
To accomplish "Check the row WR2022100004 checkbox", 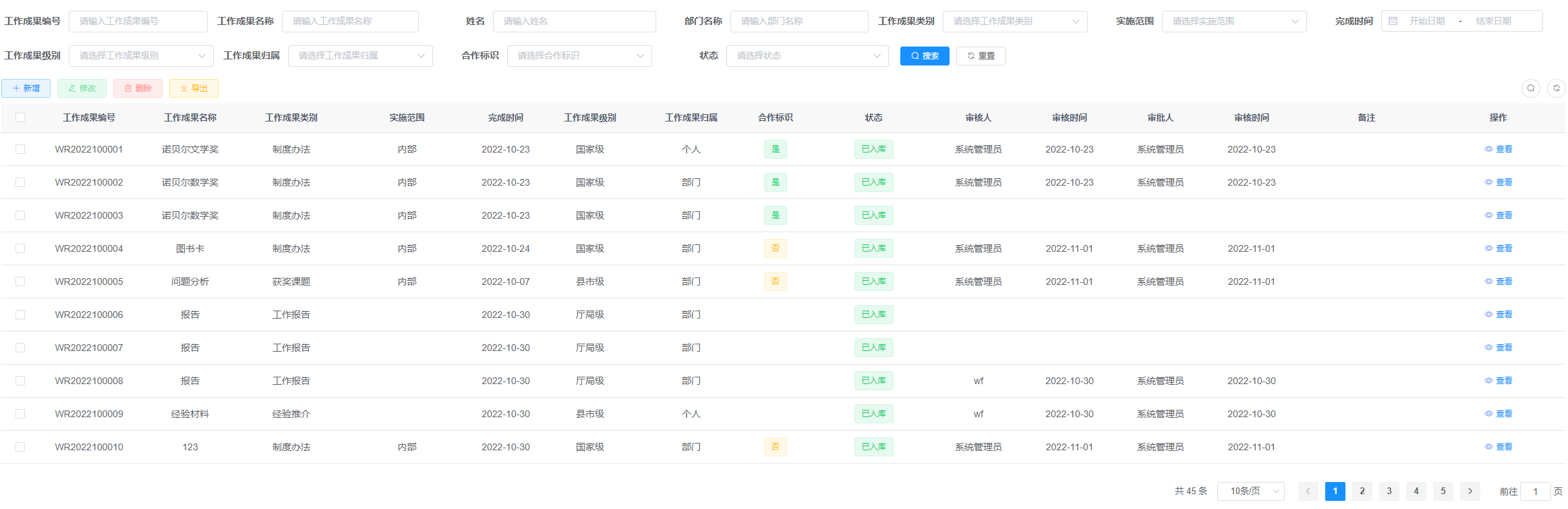I will coord(20,248).
